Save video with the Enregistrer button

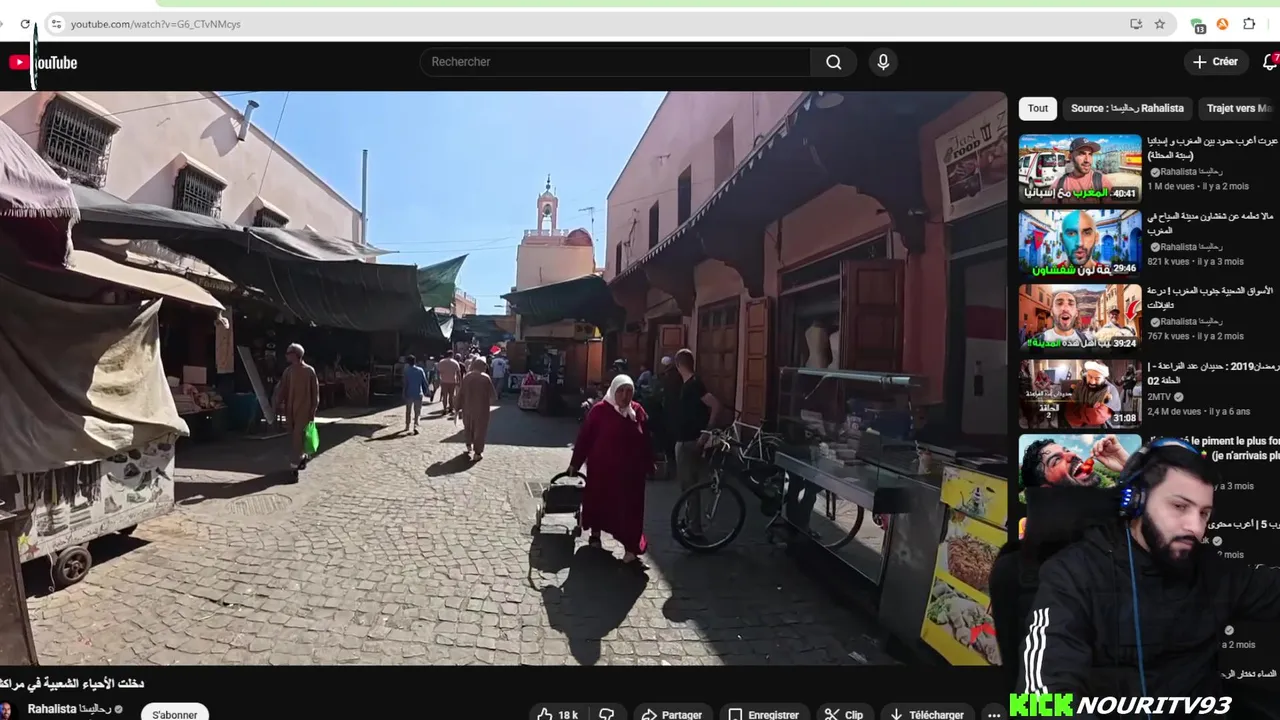pos(764,714)
